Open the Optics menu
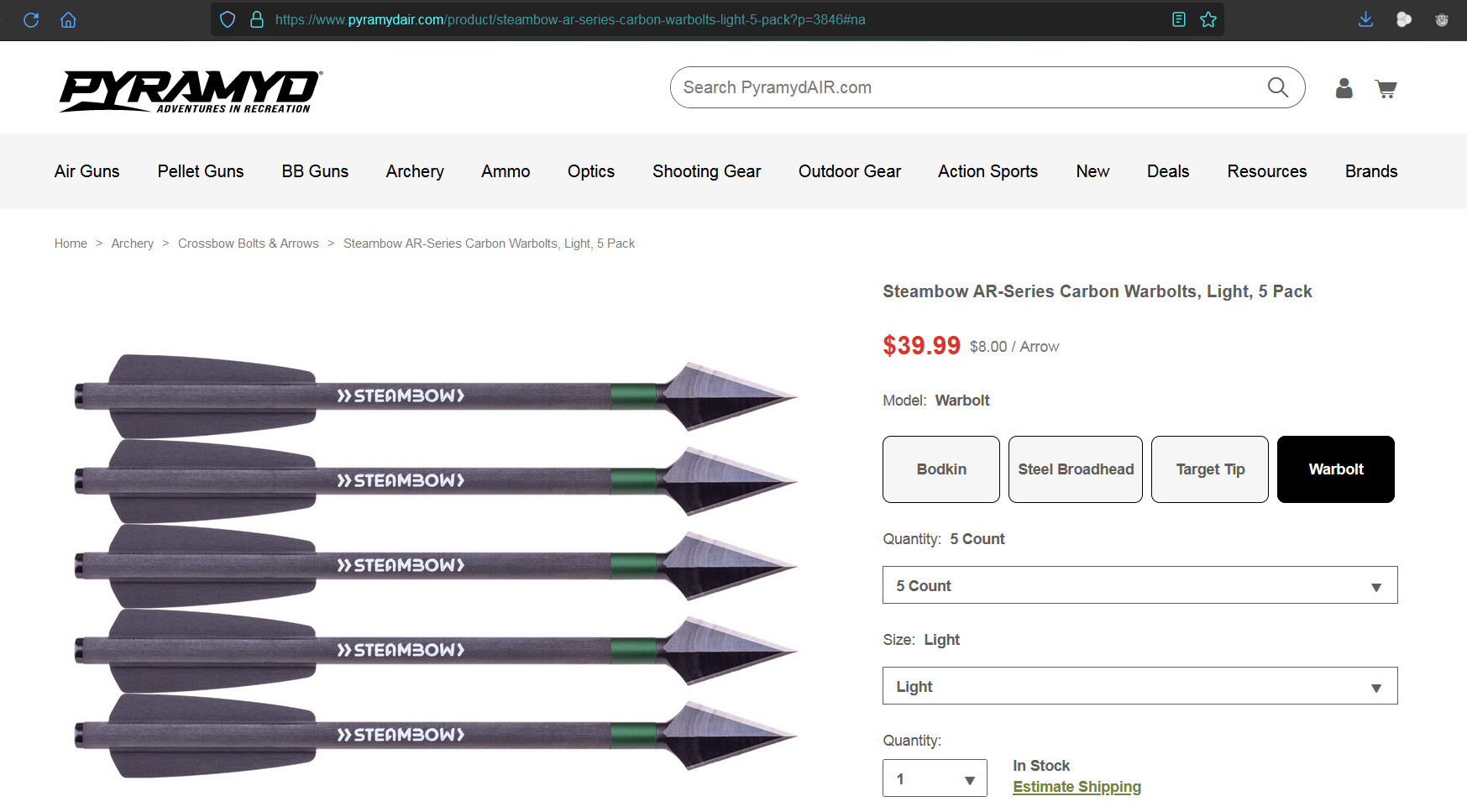 (591, 171)
